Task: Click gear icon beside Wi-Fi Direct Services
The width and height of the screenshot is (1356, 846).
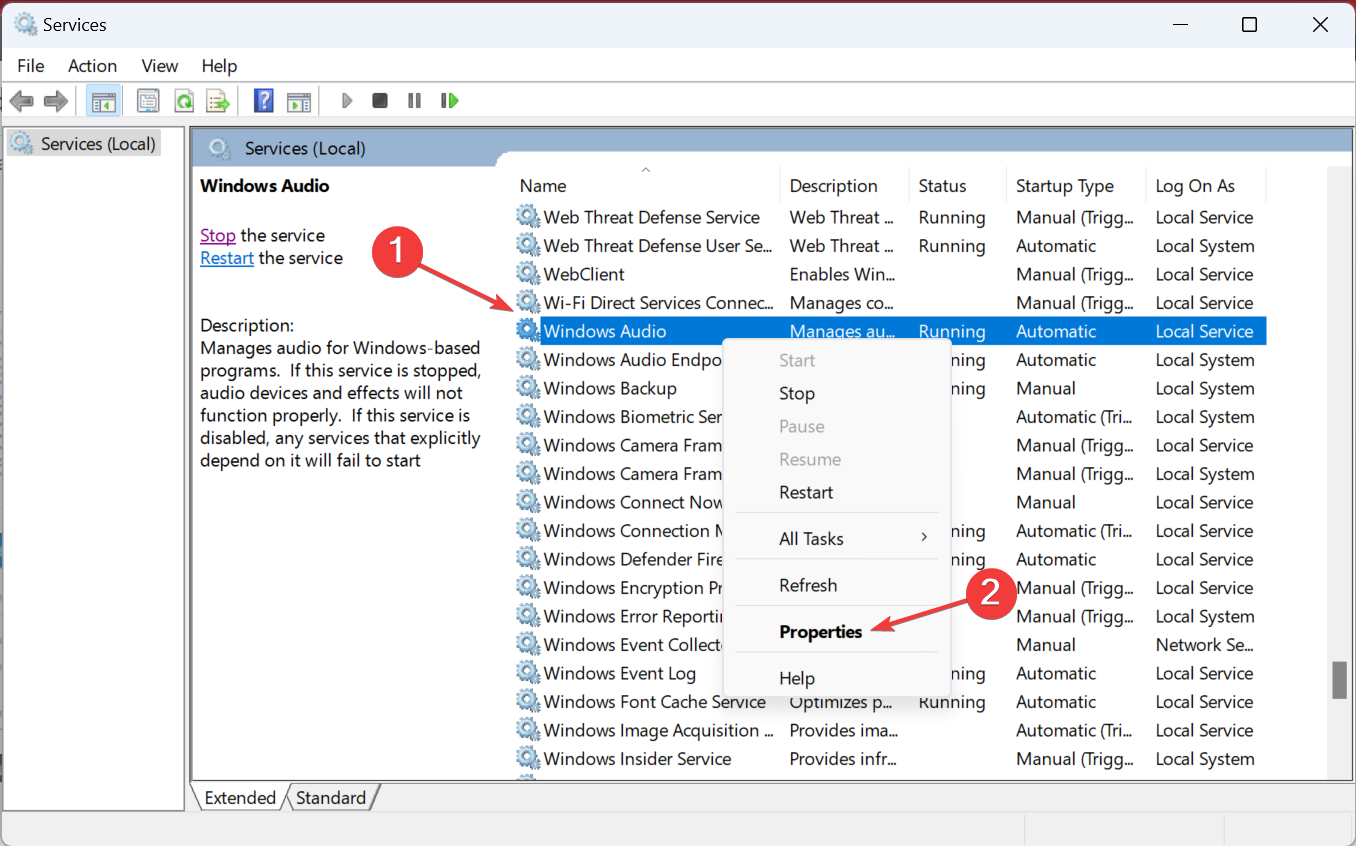Action: coord(527,303)
